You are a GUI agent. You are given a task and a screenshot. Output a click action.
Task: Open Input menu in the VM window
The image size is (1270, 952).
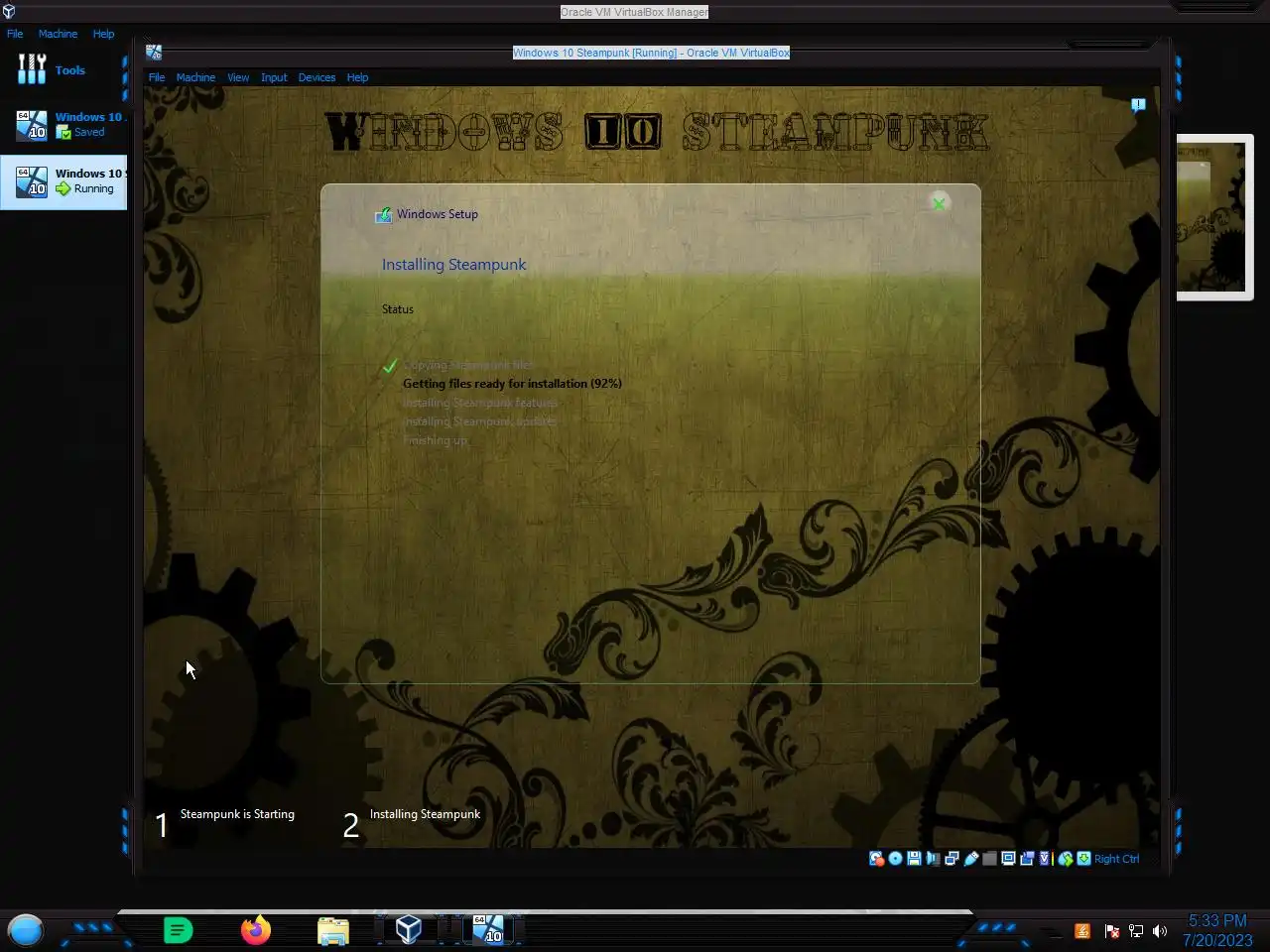click(x=274, y=77)
